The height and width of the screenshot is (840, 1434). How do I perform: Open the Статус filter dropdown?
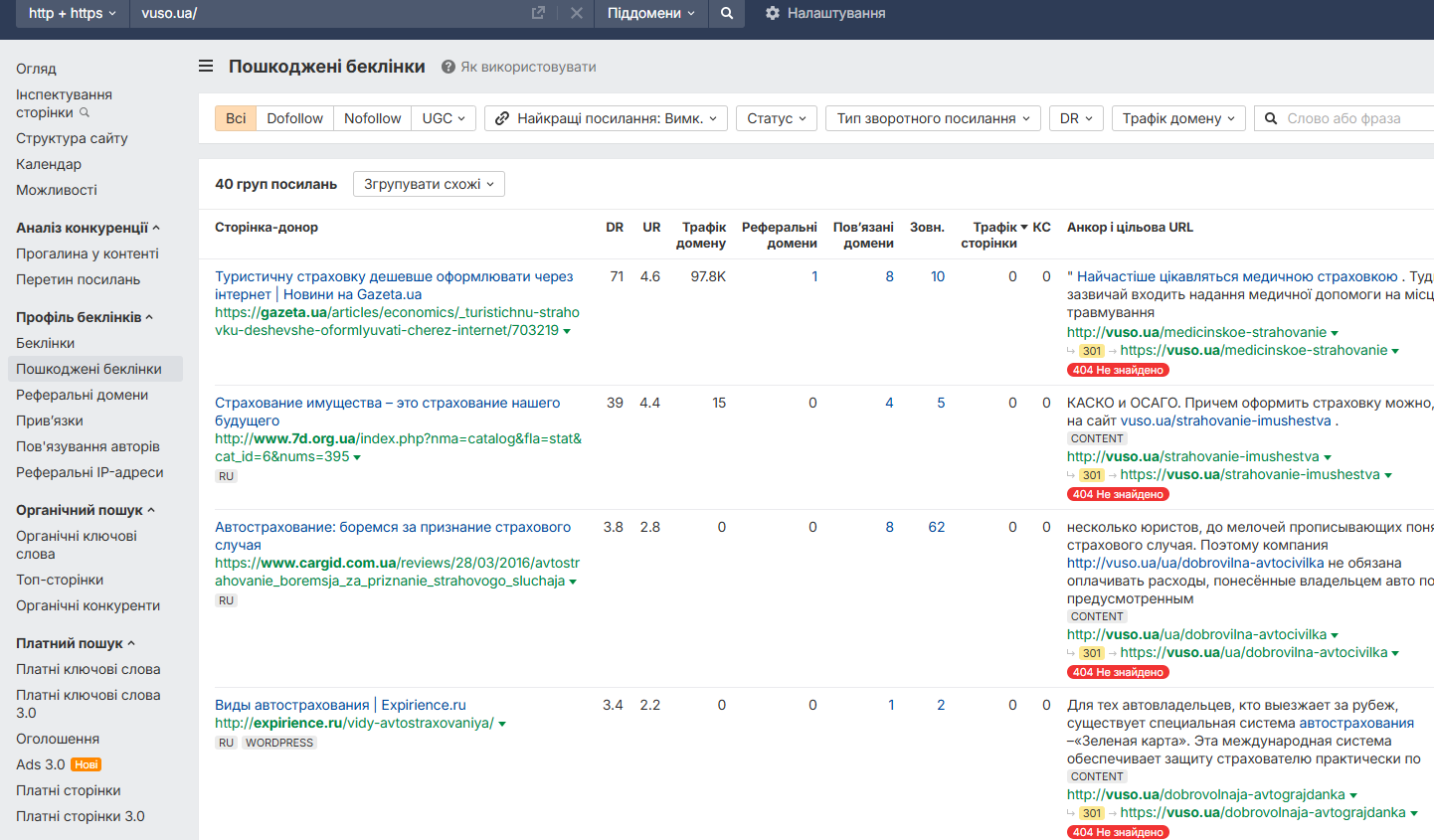pos(776,118)
